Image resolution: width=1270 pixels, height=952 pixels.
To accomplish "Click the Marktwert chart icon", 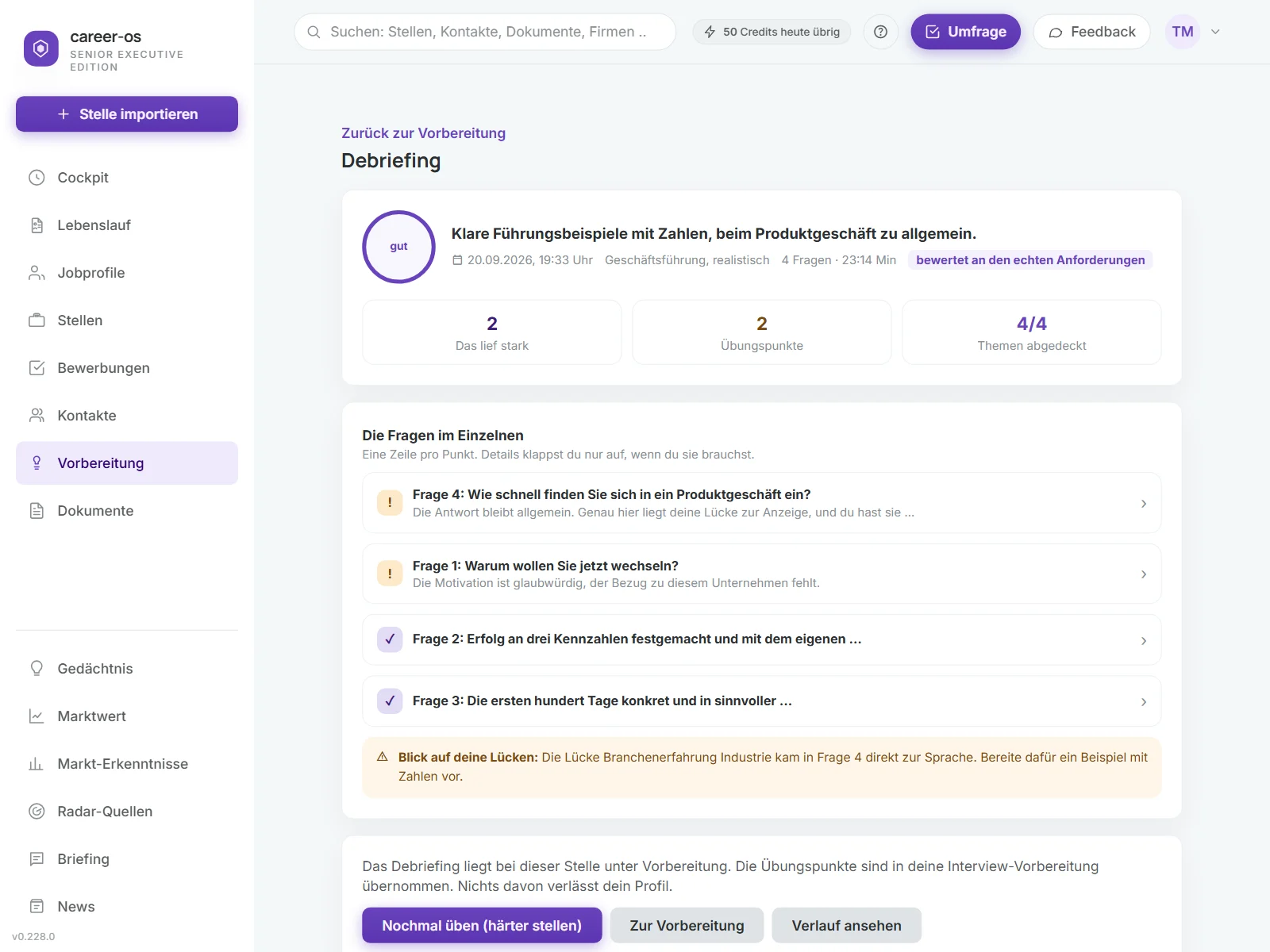I will [x=37, y=716].
